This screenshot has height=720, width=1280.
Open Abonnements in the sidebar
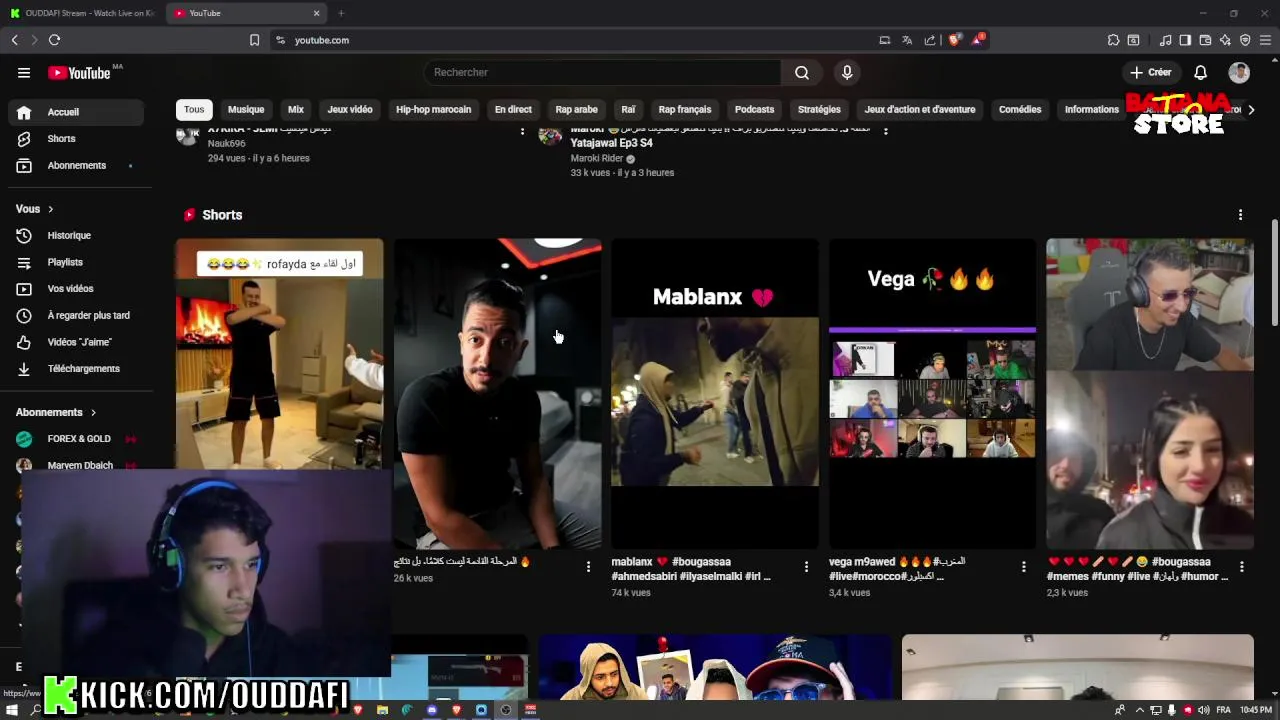click(x=77, y=165)
